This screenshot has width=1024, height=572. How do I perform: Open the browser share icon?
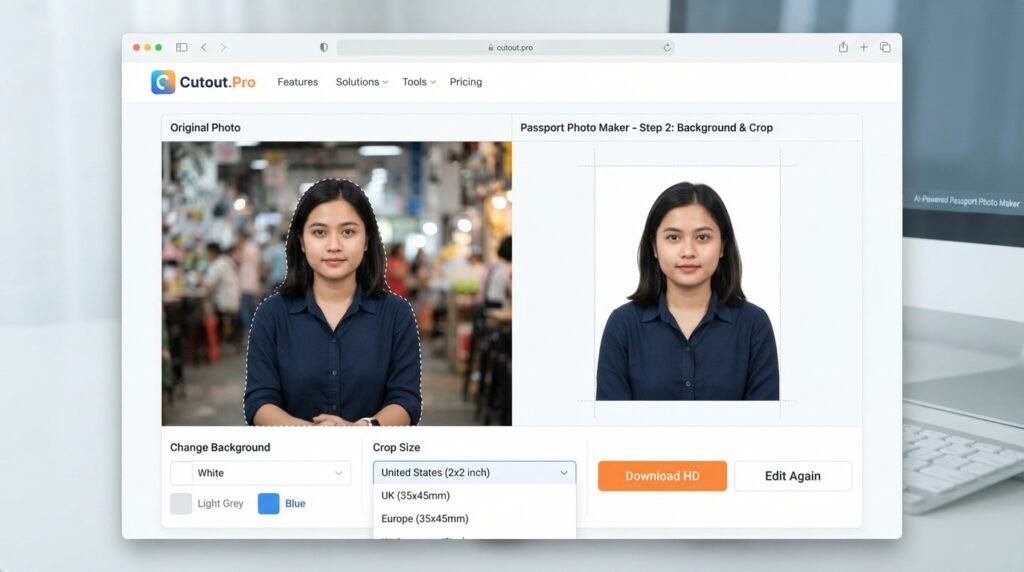tap(843, 46)
